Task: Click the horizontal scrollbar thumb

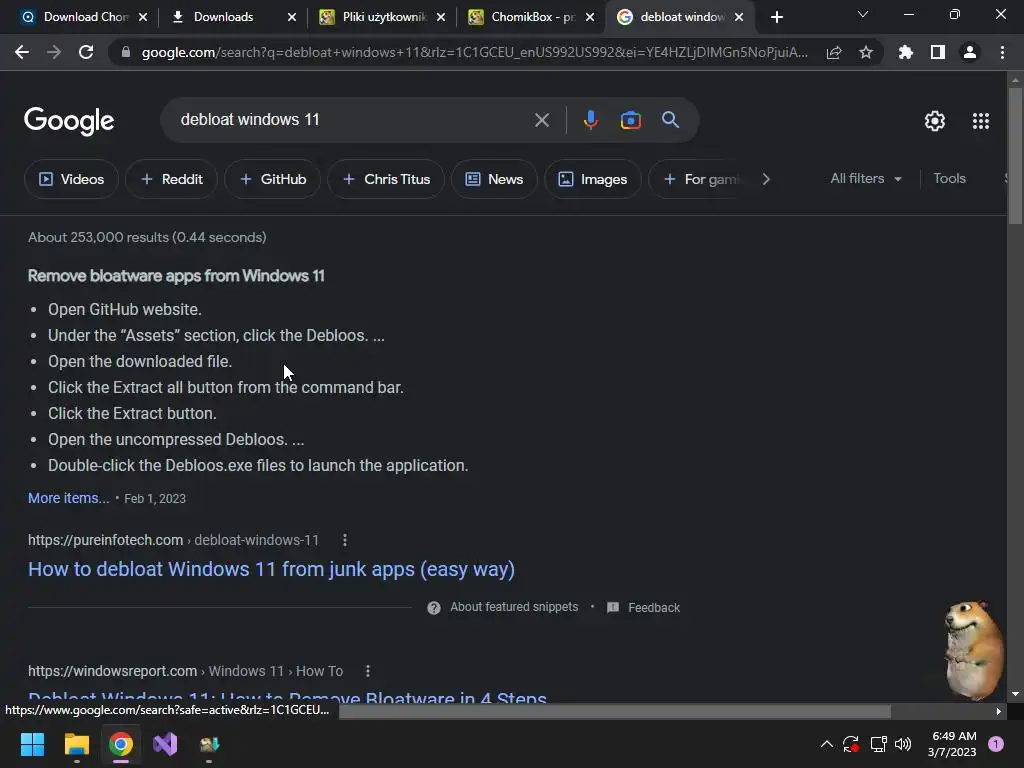Action: tap(615, 711)
